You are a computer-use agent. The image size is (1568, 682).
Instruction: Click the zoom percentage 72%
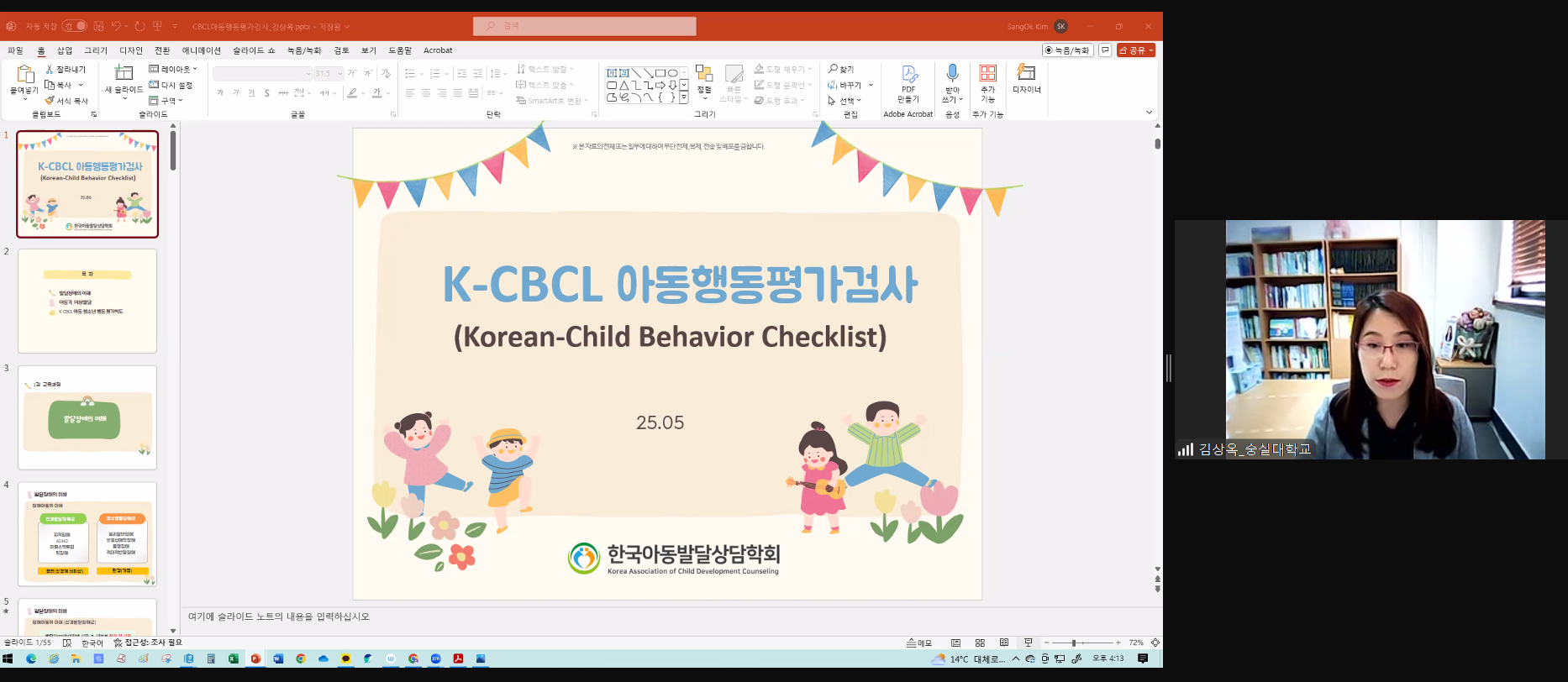point(1136,643)
